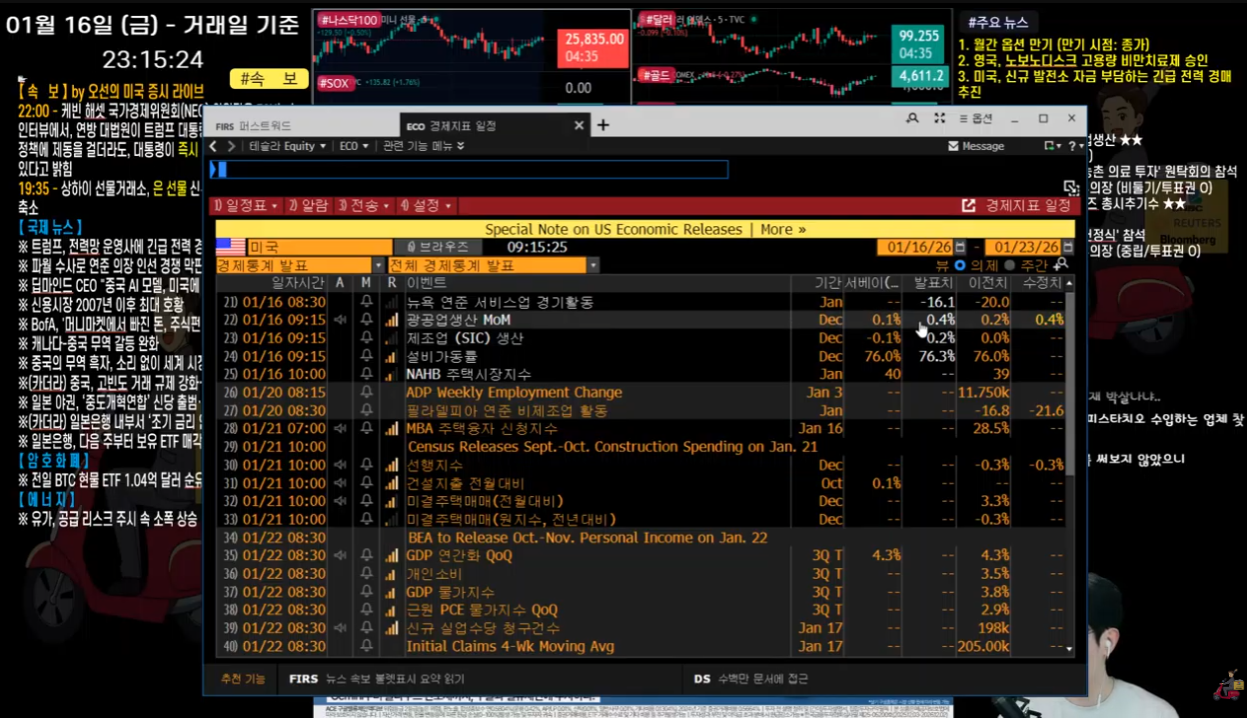Set alert bell for NAHB 주택시장지수
Image resolution: width=1247 pixels, height=718 pixels.
[366, 374]
